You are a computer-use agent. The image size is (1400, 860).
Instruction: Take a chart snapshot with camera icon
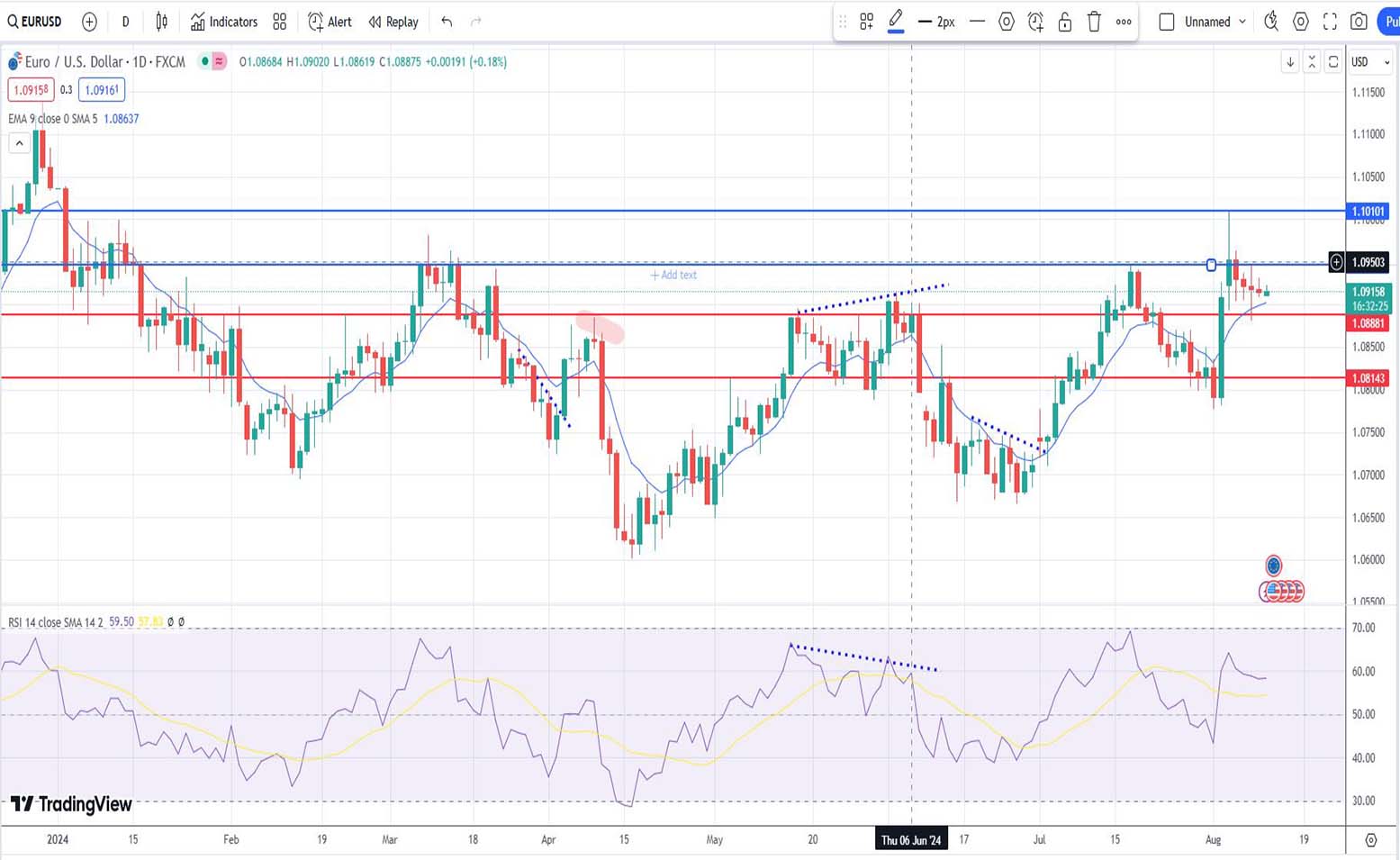coord(1359,22)
